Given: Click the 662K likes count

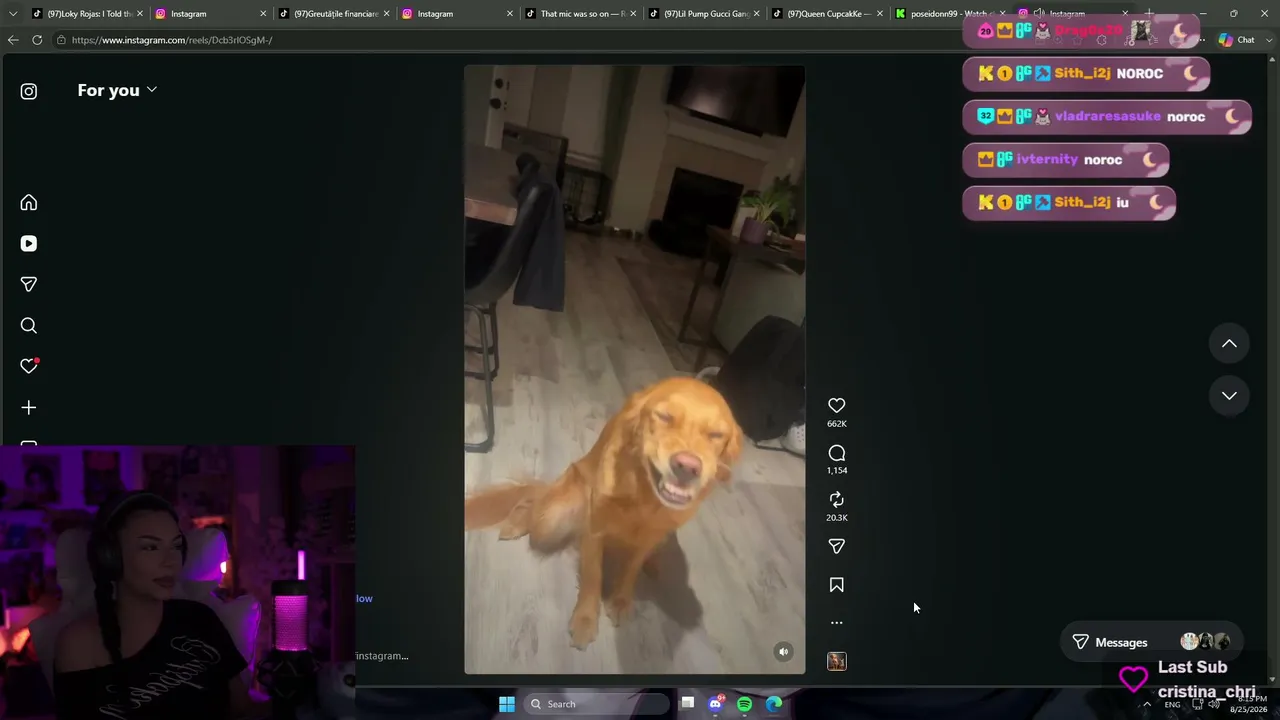Looking at the screenshot, I should pyautogui.click(x=837, y=424).
